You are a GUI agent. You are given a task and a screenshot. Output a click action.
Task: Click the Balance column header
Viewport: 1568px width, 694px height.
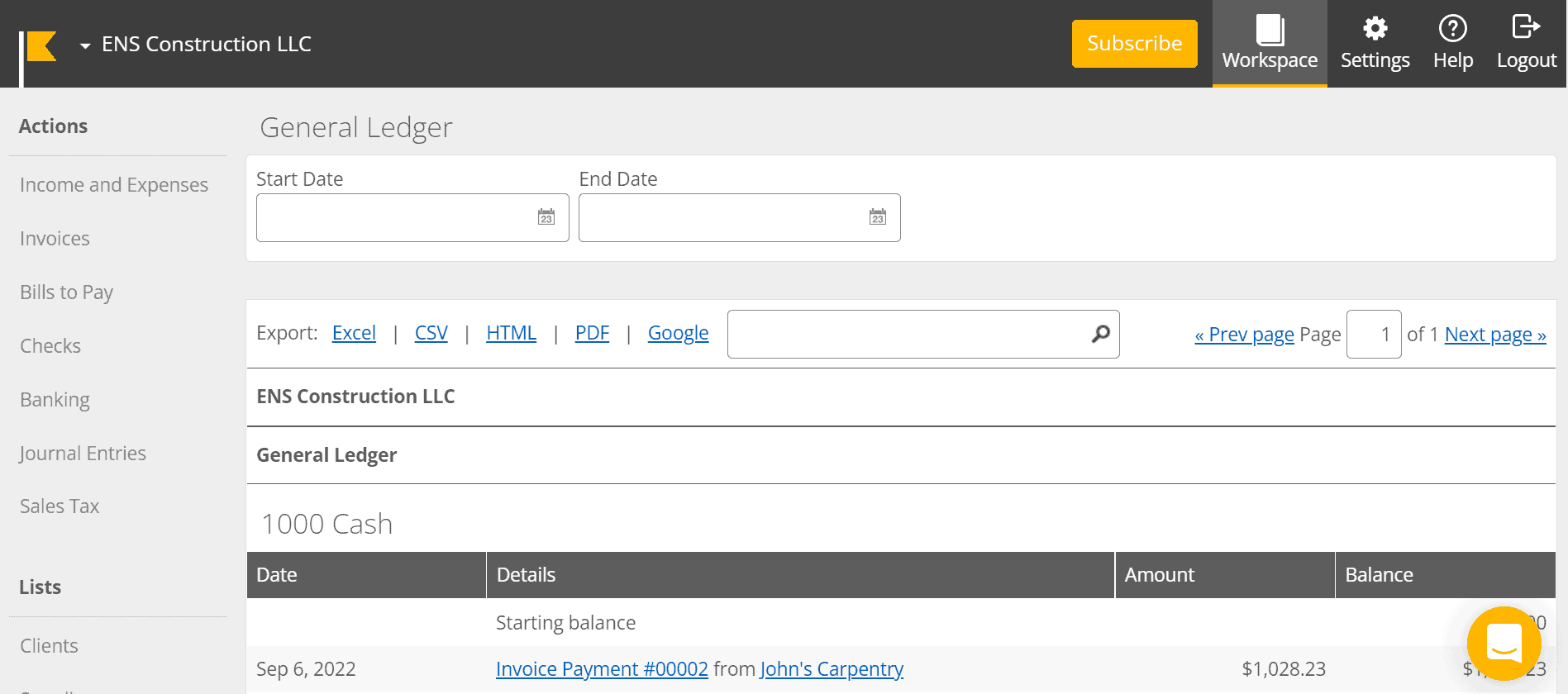[1446, 575]
